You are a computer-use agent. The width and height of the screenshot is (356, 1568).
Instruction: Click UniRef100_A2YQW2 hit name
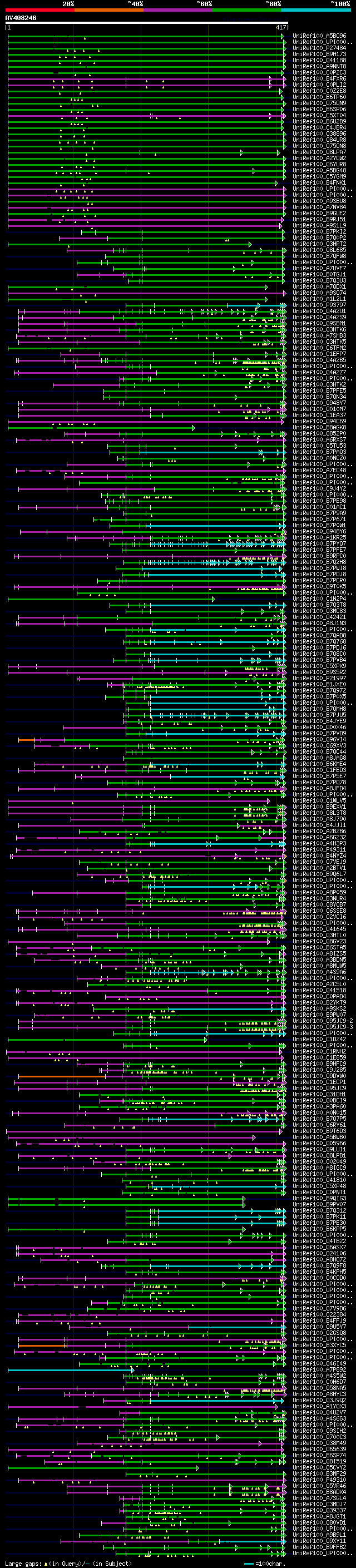319,159
